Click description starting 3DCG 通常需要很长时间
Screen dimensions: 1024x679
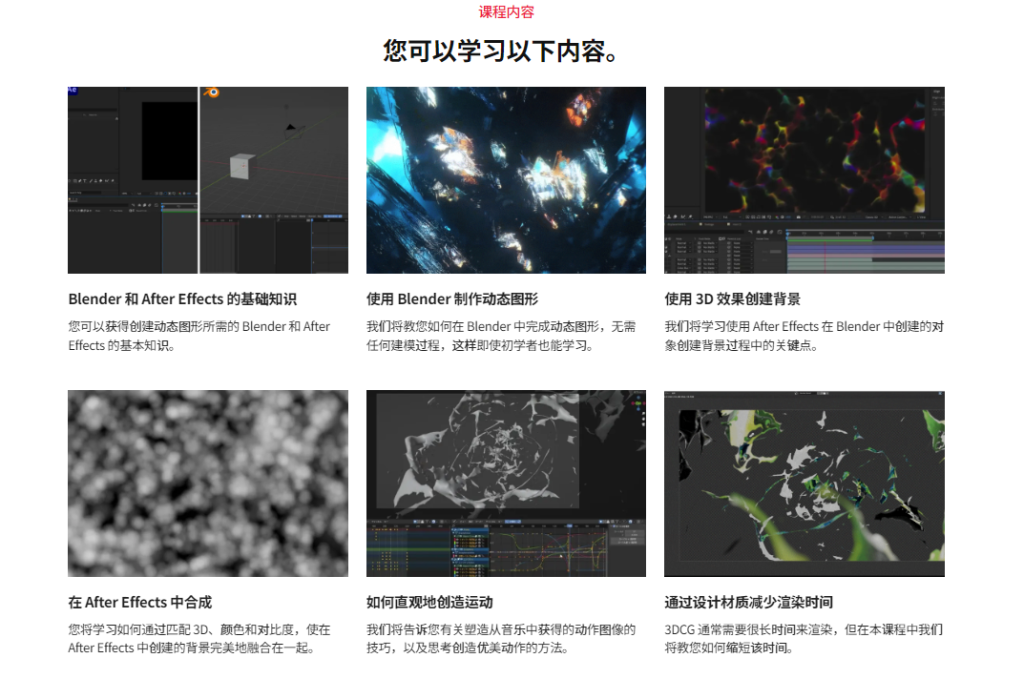tap(803, 639)
